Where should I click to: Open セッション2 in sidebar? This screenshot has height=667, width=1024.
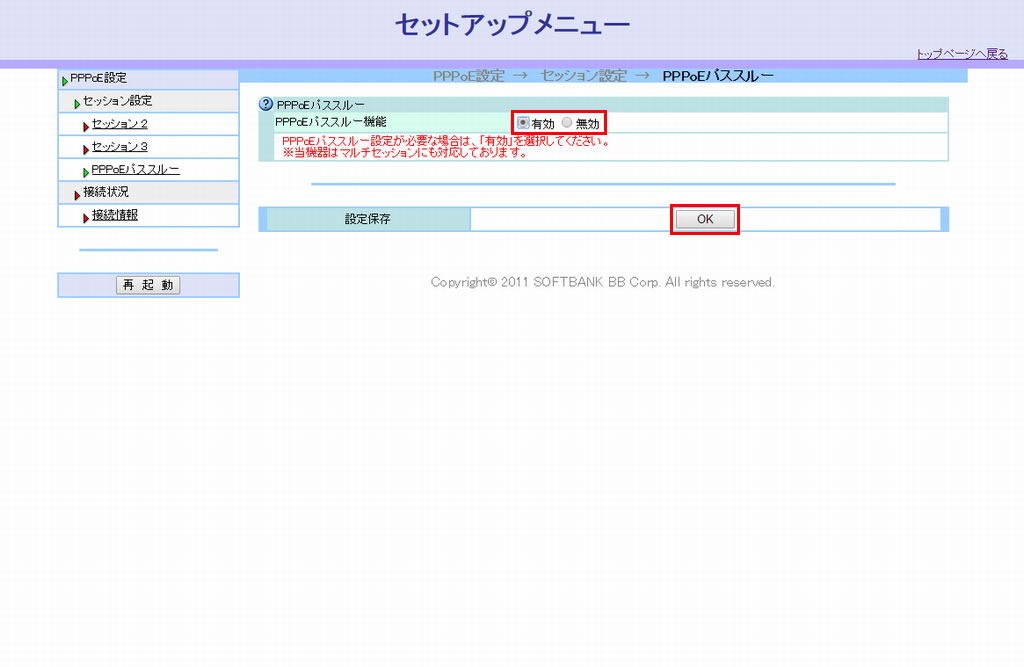[x=120, y=123]
